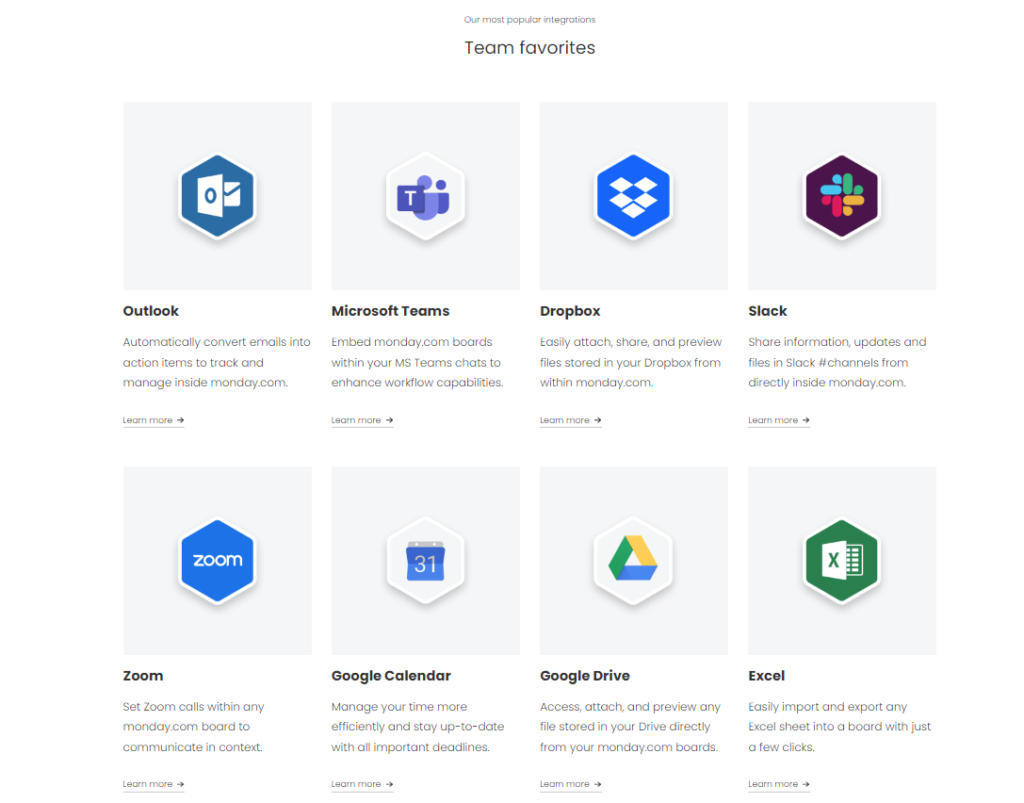Select the Zoom card title
1024x803 pixels.
[x=143, y=676]
